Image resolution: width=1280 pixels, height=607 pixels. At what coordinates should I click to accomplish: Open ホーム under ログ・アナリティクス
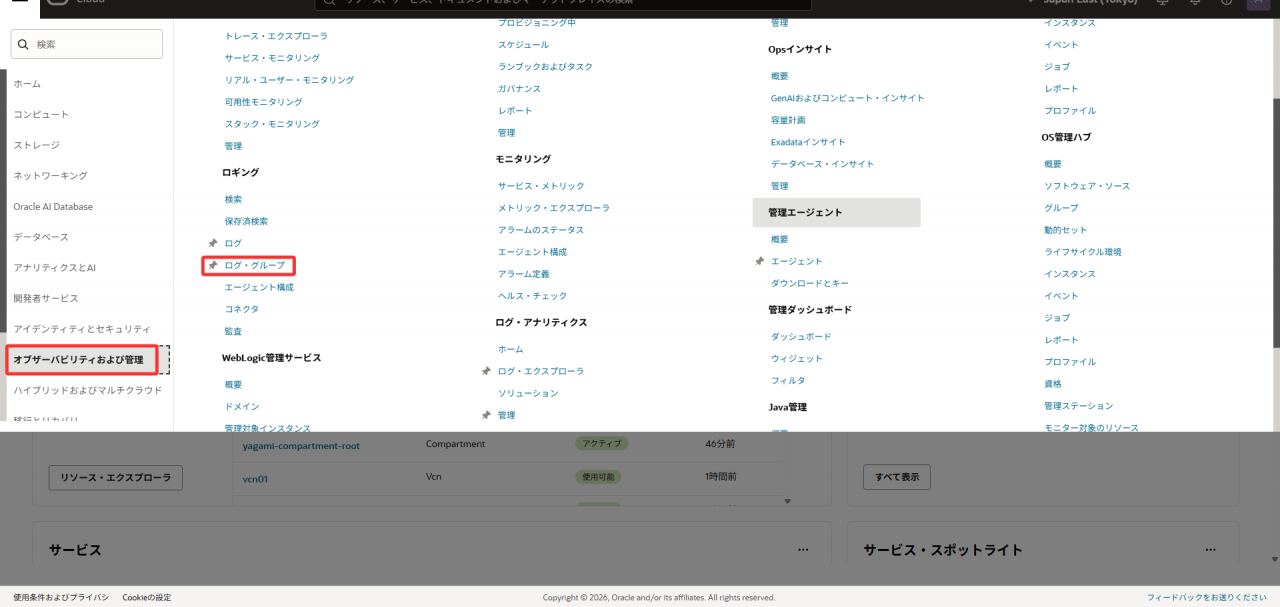[x=510, y=349]
